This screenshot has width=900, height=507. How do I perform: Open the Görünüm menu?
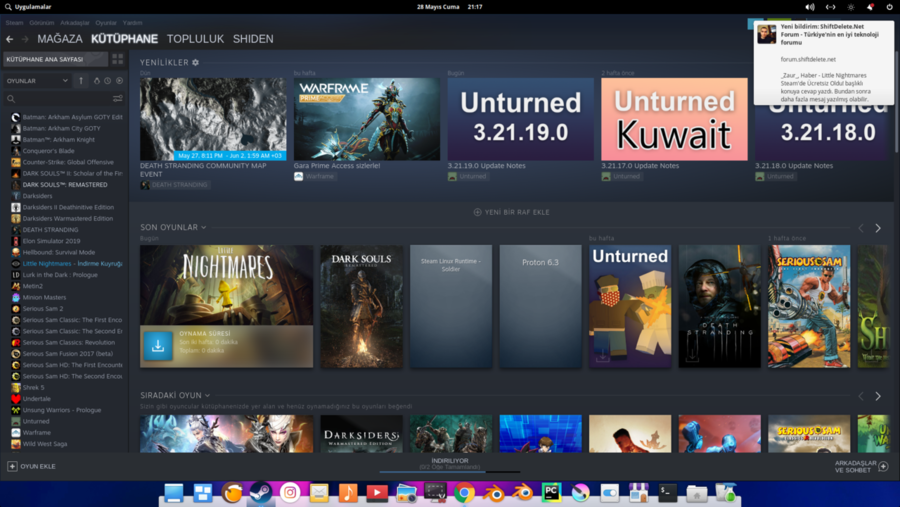point(41,23)
